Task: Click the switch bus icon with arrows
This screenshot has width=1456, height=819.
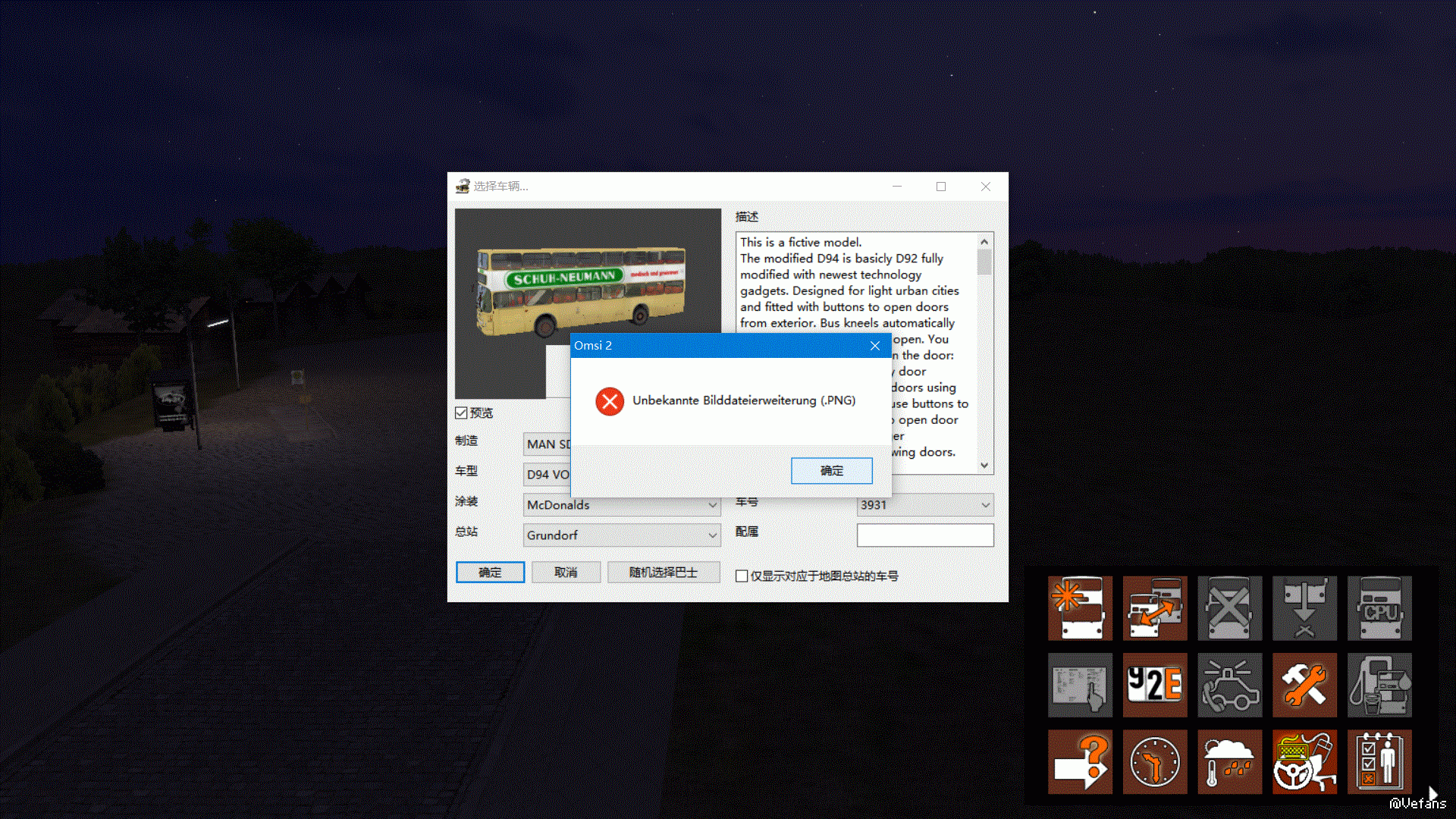Action: click(1154, 607)
